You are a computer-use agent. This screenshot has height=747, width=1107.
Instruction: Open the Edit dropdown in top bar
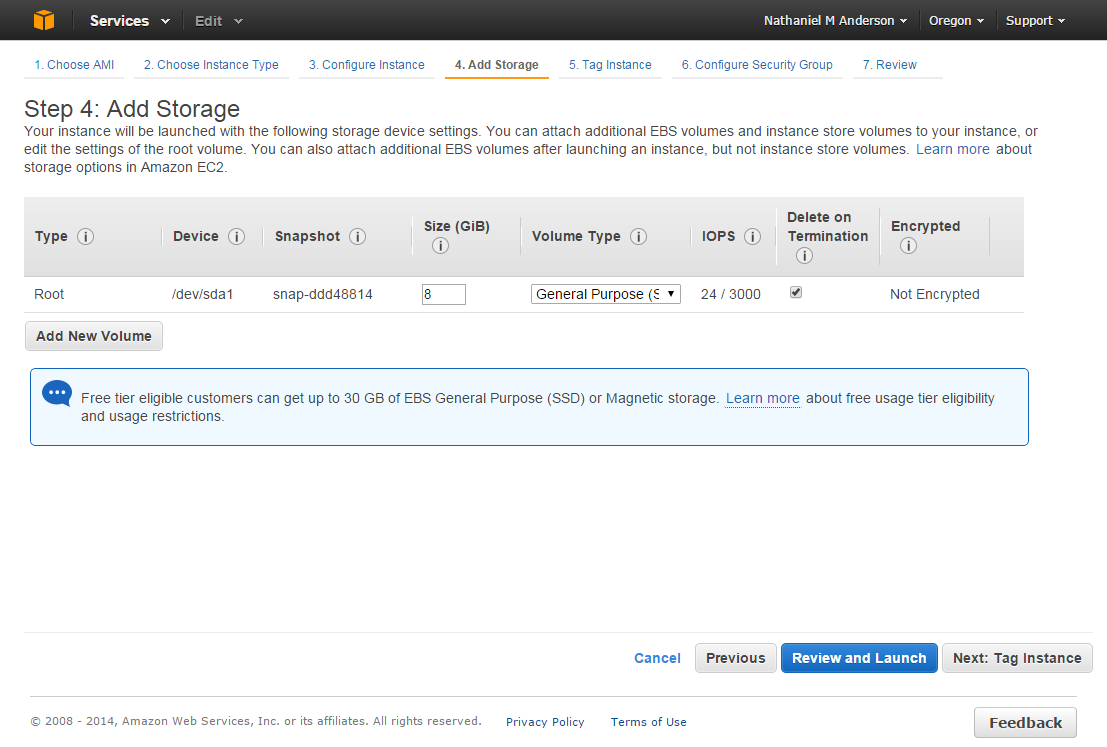click(x=218, y=21)
